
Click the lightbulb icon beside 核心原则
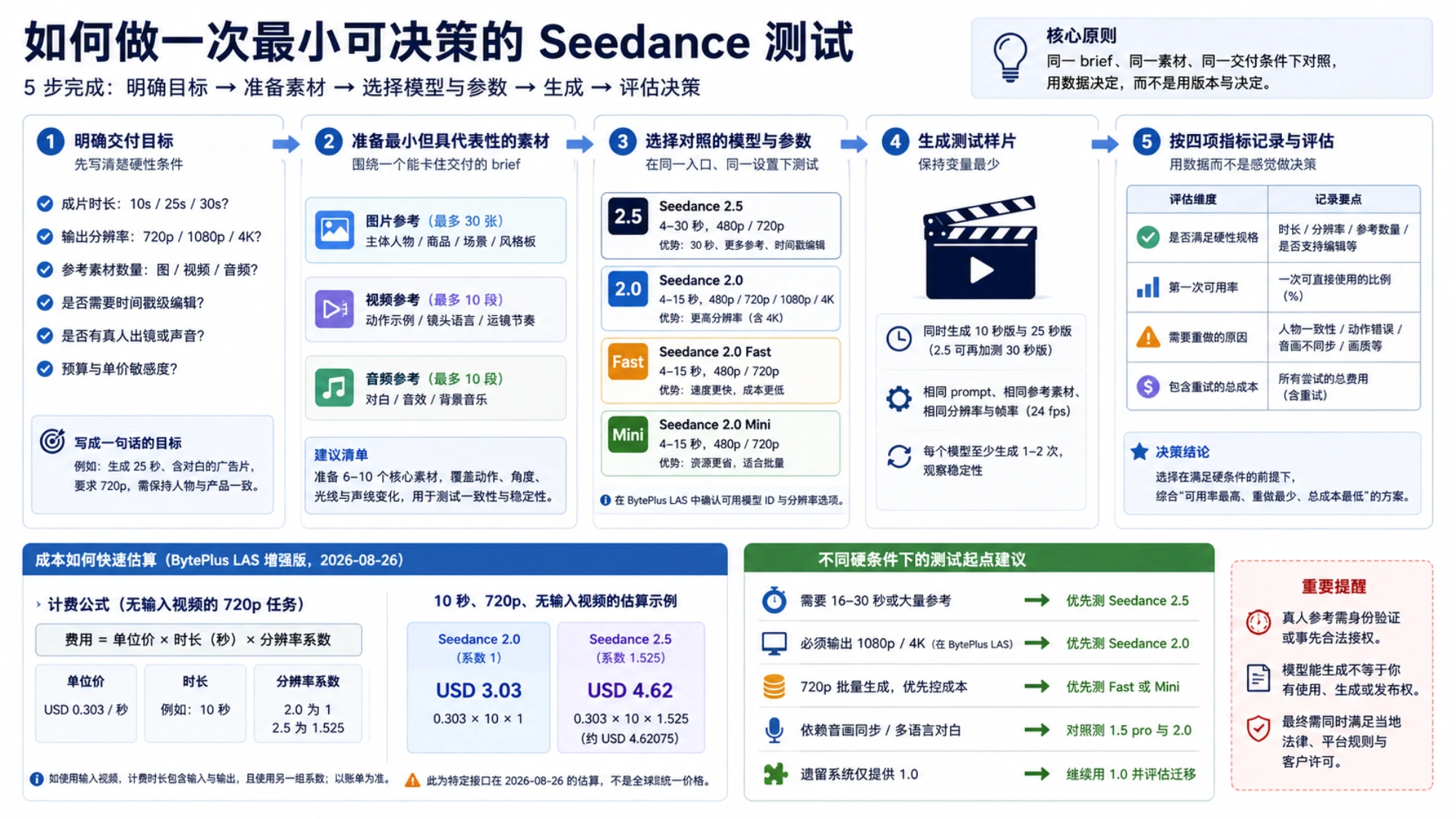pos(1010,58)
